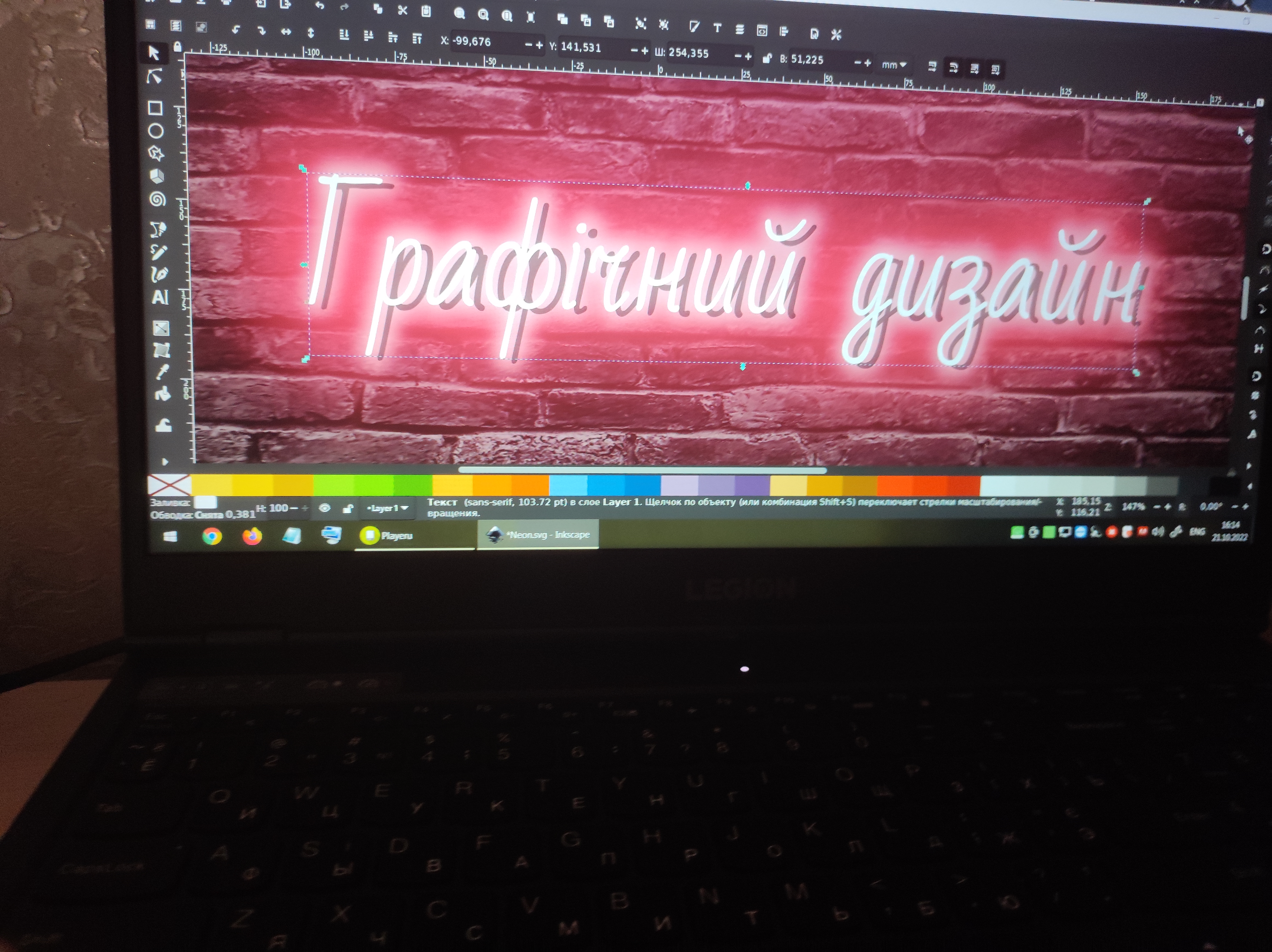Select the Paint bucket tool
The height and width of the screenshot is (952, 1272).
163,394
